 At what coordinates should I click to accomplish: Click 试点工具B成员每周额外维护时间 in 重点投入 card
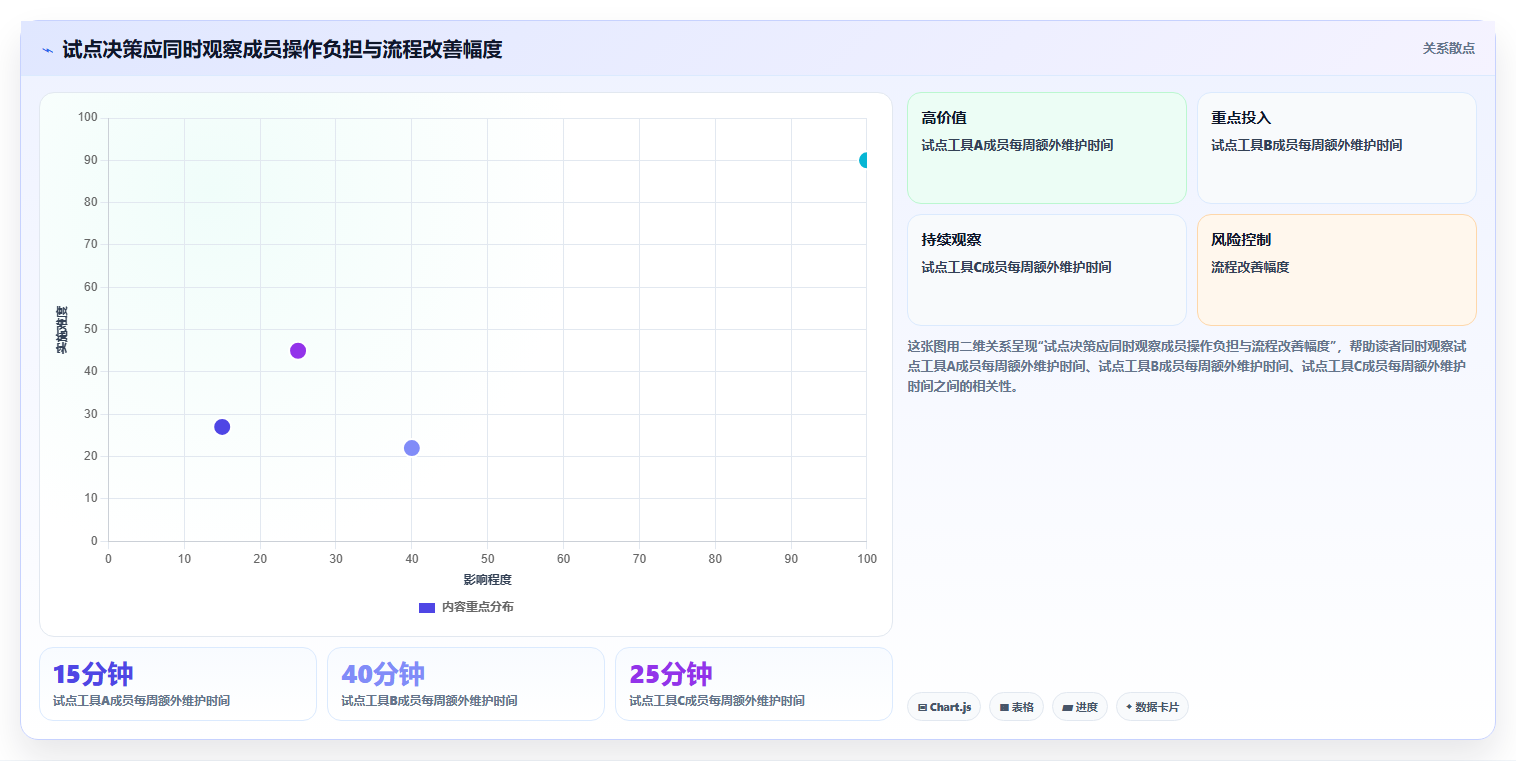1306,145
